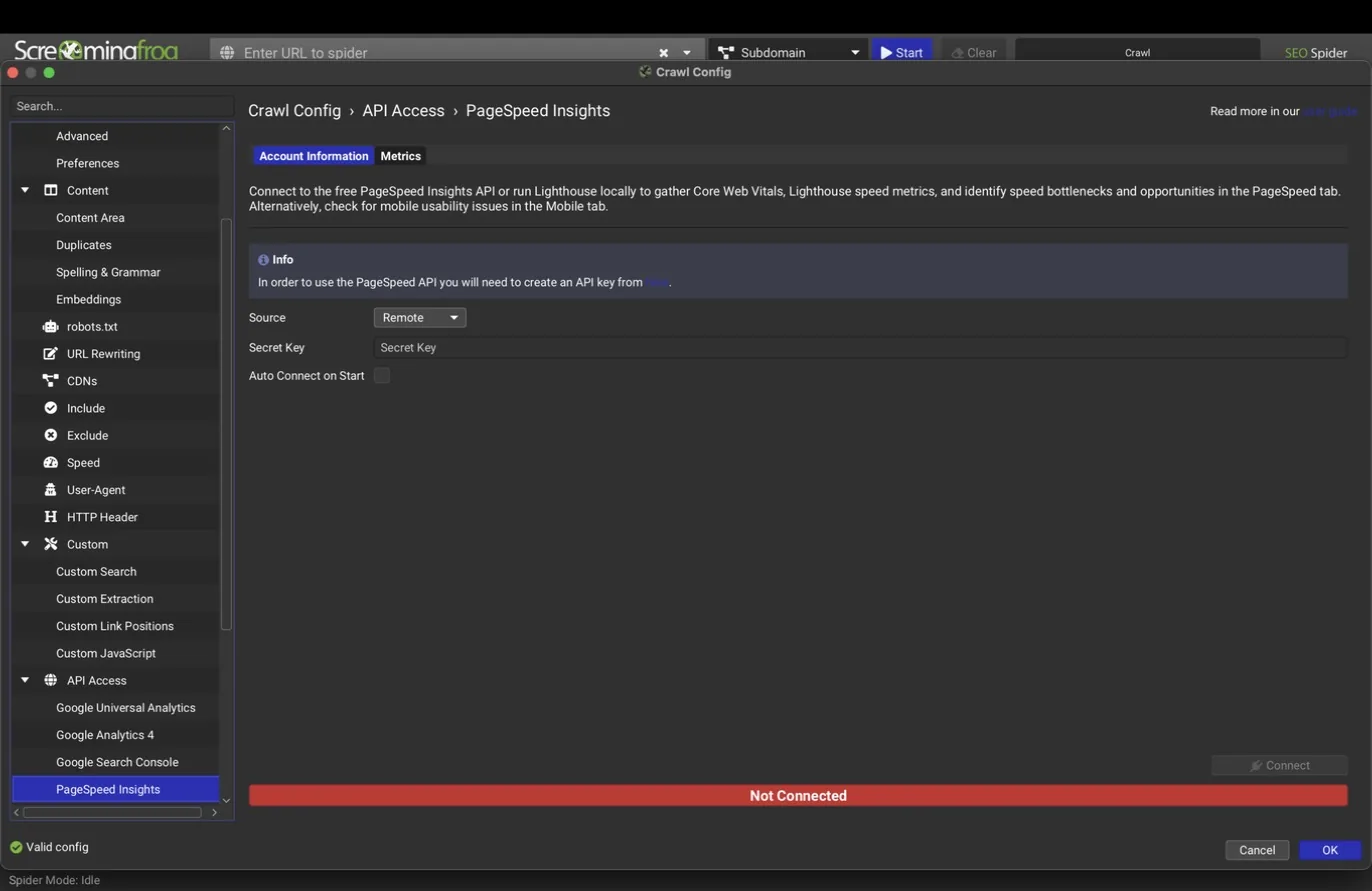Viewport: 1372px width, 891px height.
Task: Click the CDNs network icon
Action: point(50,381)
